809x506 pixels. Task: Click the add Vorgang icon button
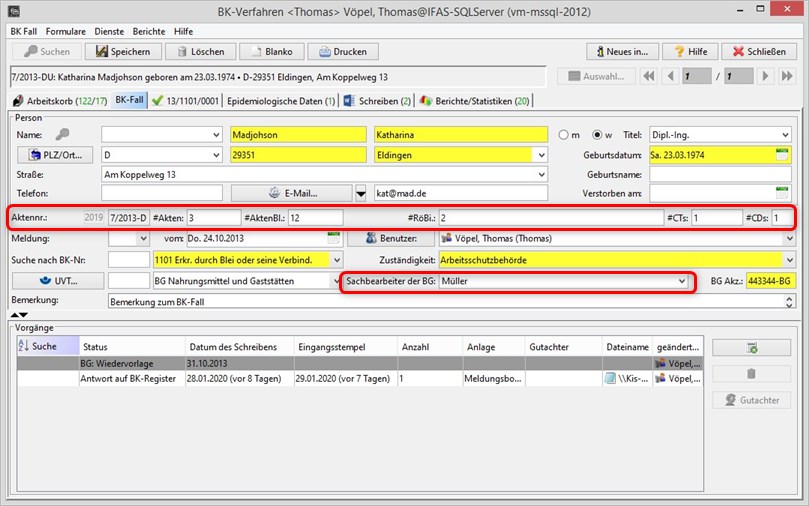click(750, 347)
